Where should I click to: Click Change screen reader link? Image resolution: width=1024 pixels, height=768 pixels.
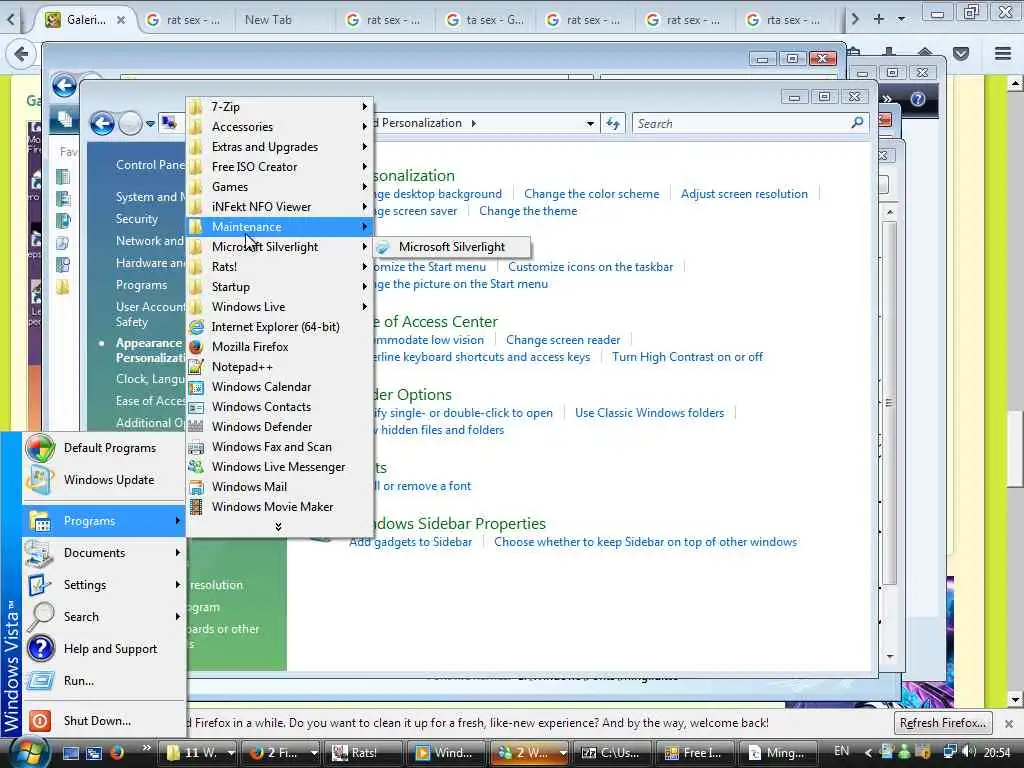point(563,340)
